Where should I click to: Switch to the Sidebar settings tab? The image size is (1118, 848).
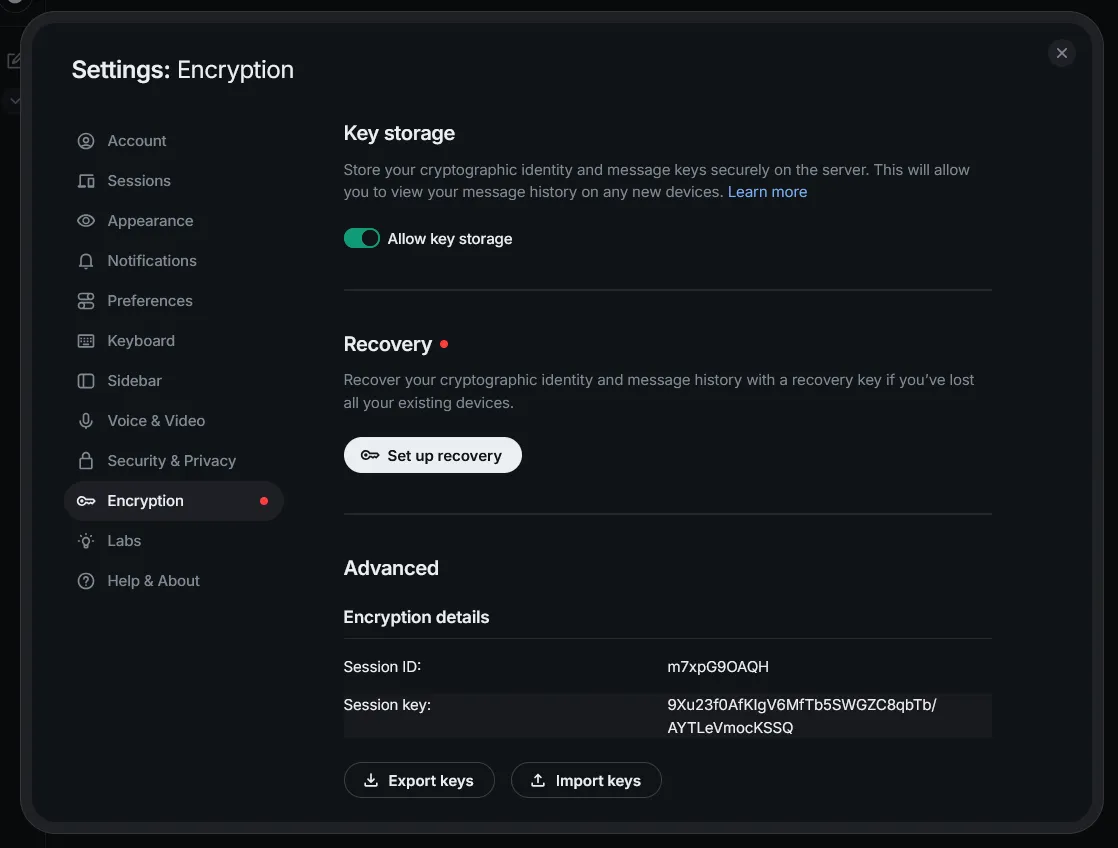click(134, 381)
